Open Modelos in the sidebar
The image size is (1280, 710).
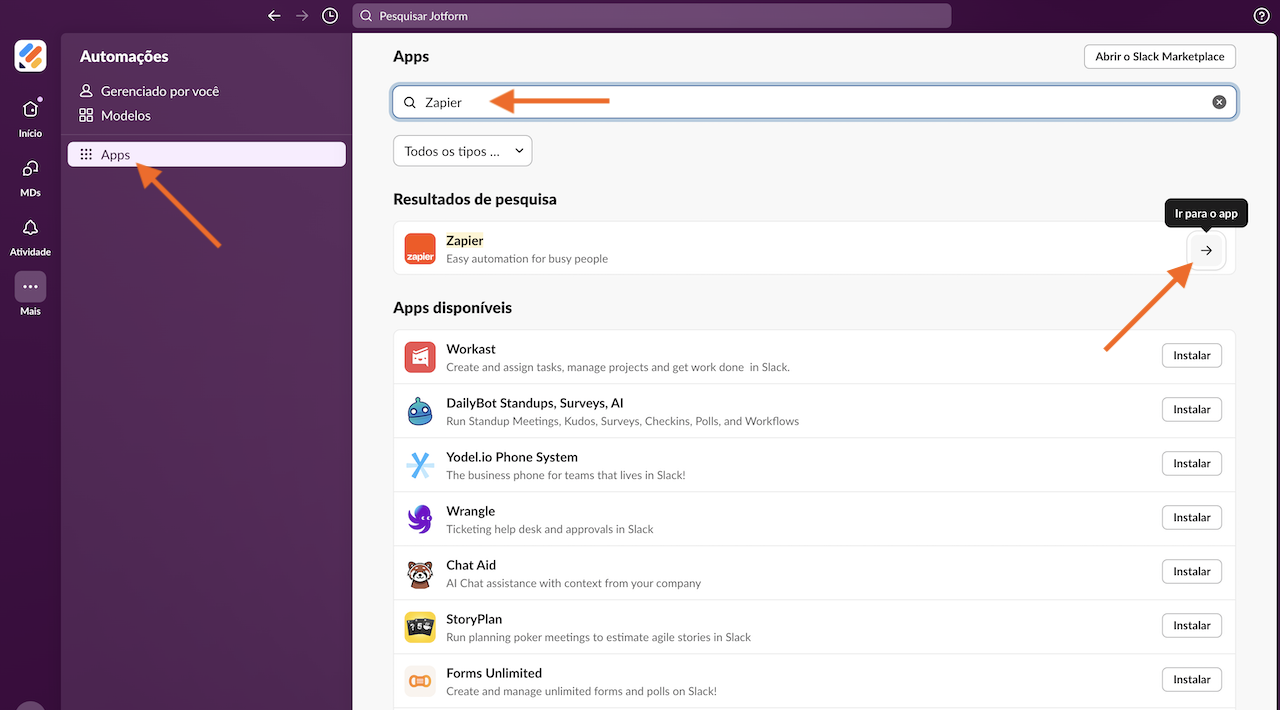(125, 116)
